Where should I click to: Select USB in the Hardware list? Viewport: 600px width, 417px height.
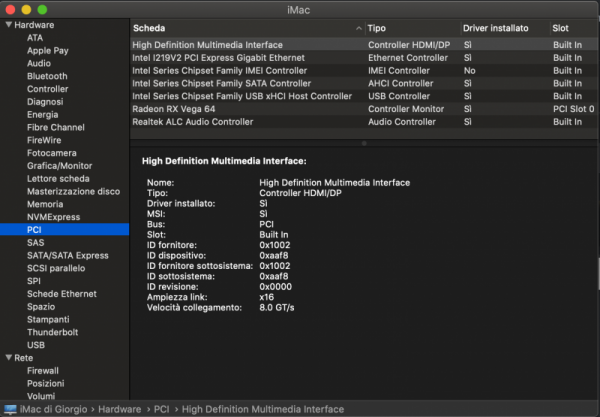[36, 344]
